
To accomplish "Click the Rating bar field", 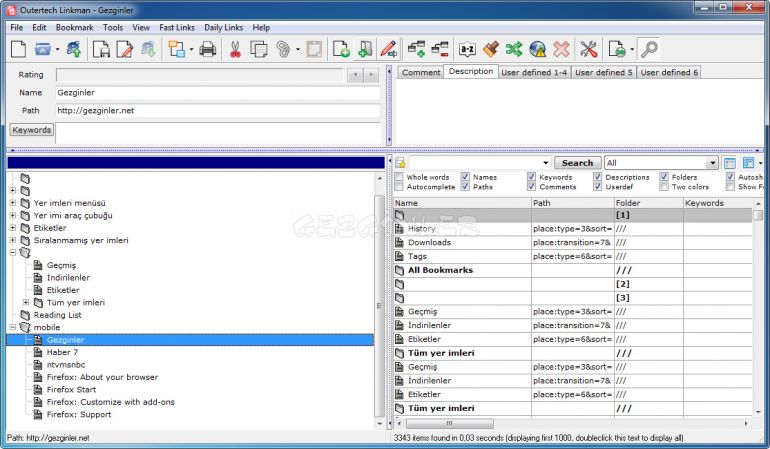I will (x=200, y=75).
